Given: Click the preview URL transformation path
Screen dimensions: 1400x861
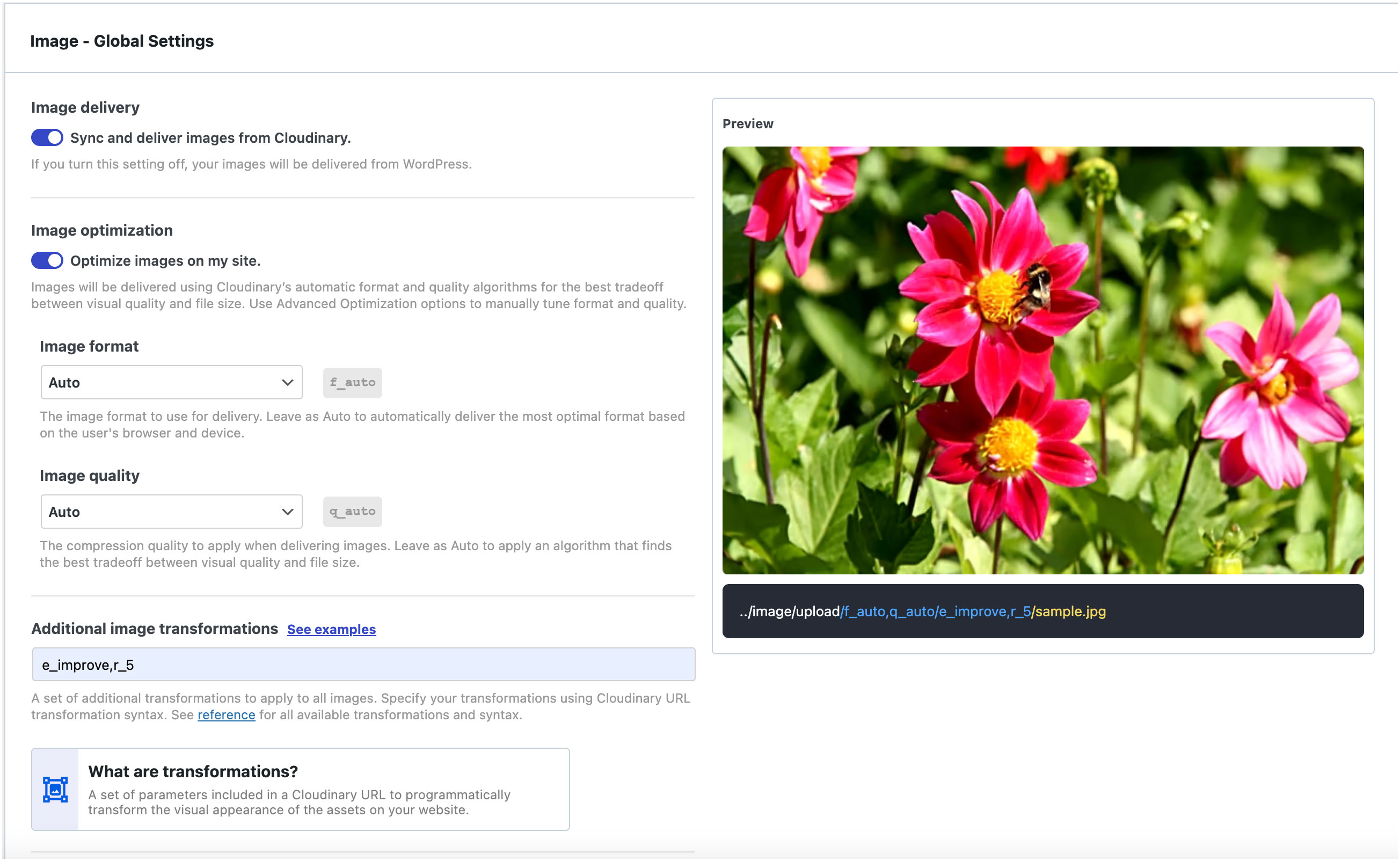Looking at the screenshot, I should [x=936, y=611].
